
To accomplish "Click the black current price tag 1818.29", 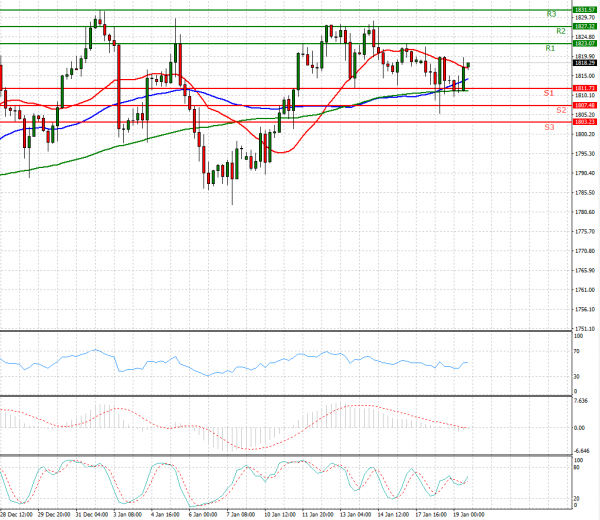I will click(586, 62).
